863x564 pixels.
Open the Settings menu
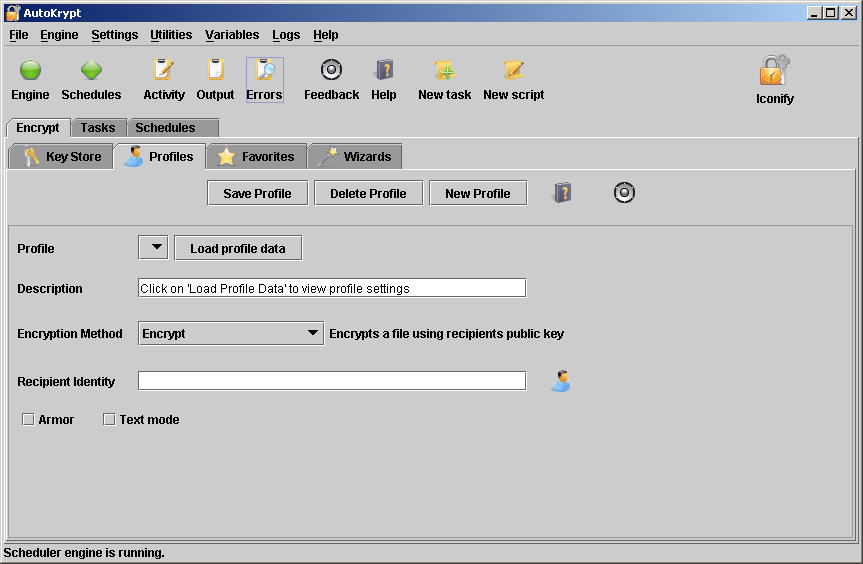click(114, 35)
